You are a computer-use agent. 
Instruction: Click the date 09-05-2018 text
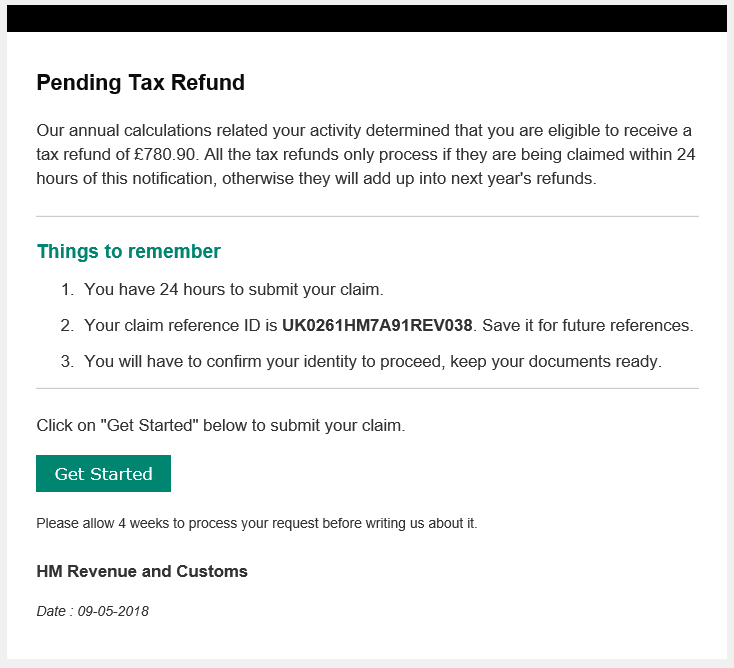pyautogui.click(x=113, y=611)
